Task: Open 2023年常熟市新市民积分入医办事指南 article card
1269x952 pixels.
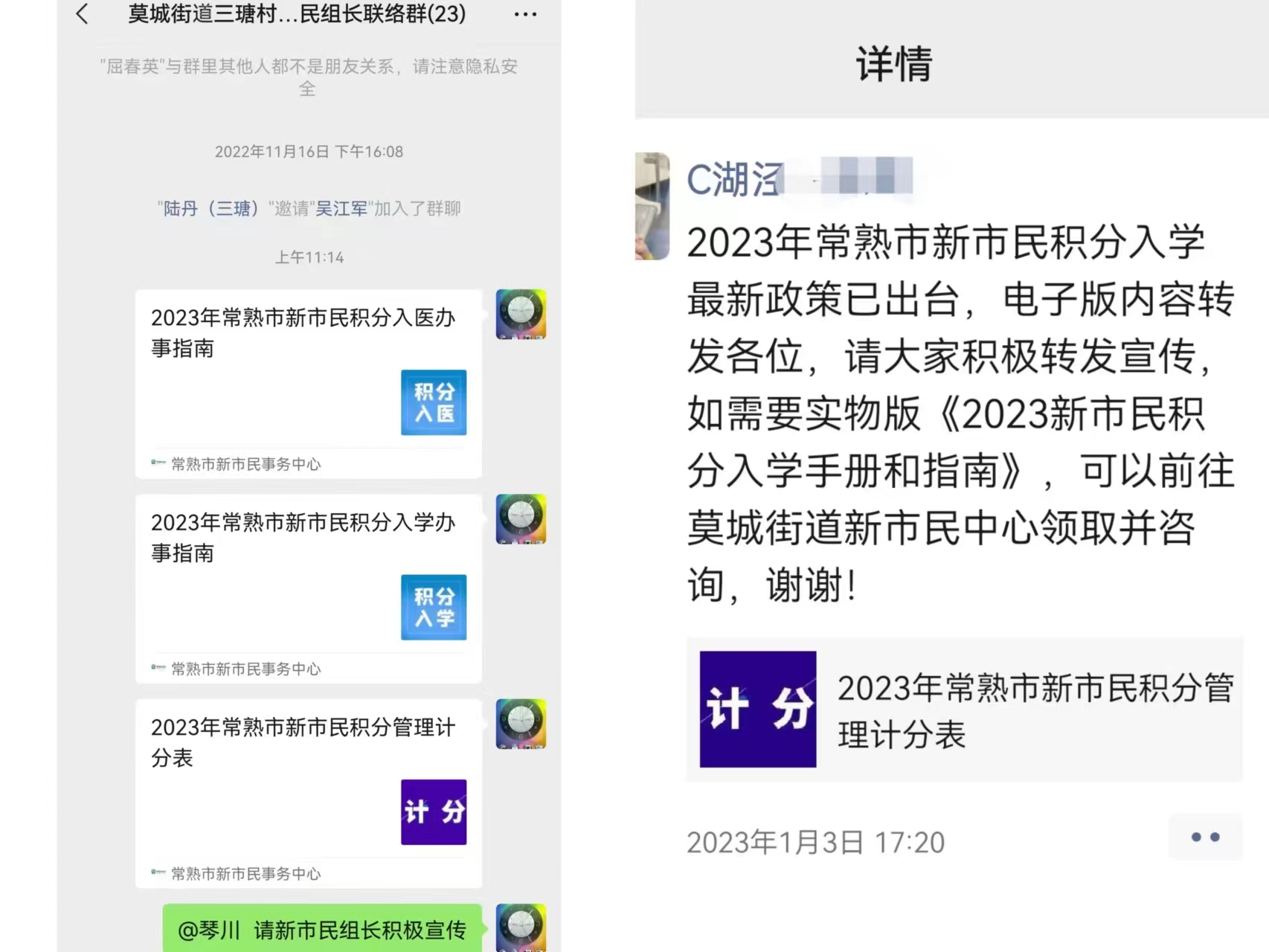Action: click(x=309, y=384)
